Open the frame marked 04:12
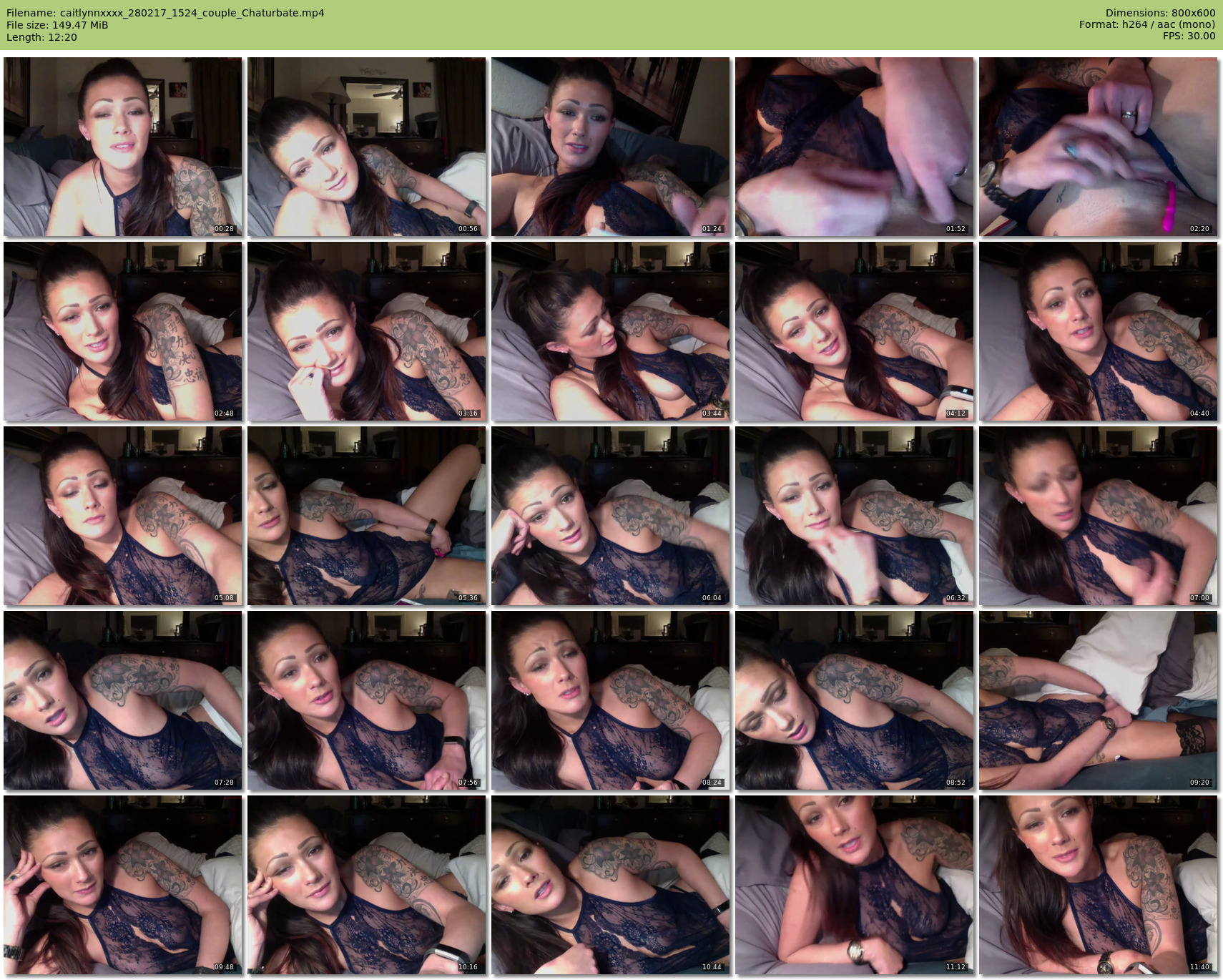1223x980 pixels. [854, 331]
